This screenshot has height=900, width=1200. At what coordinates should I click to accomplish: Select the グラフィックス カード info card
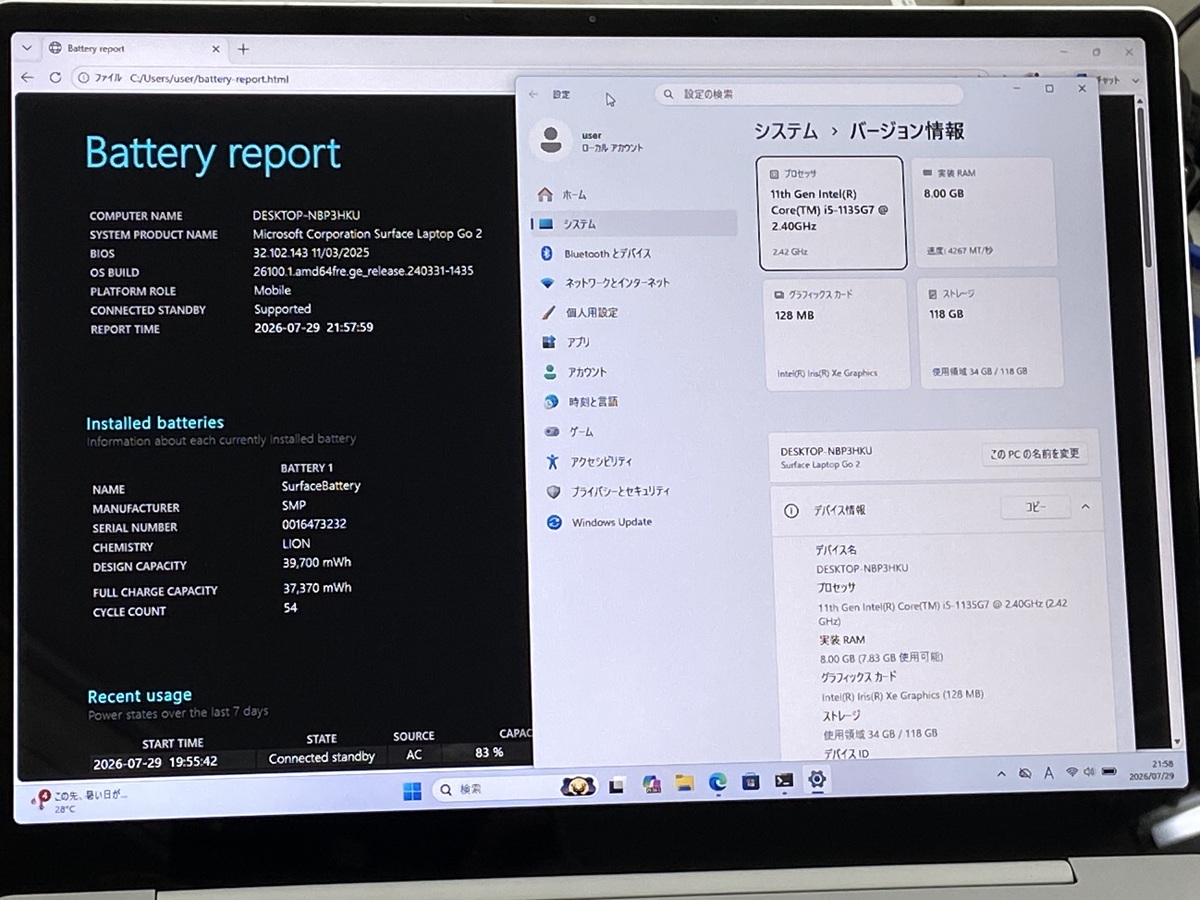pos(838,333)
